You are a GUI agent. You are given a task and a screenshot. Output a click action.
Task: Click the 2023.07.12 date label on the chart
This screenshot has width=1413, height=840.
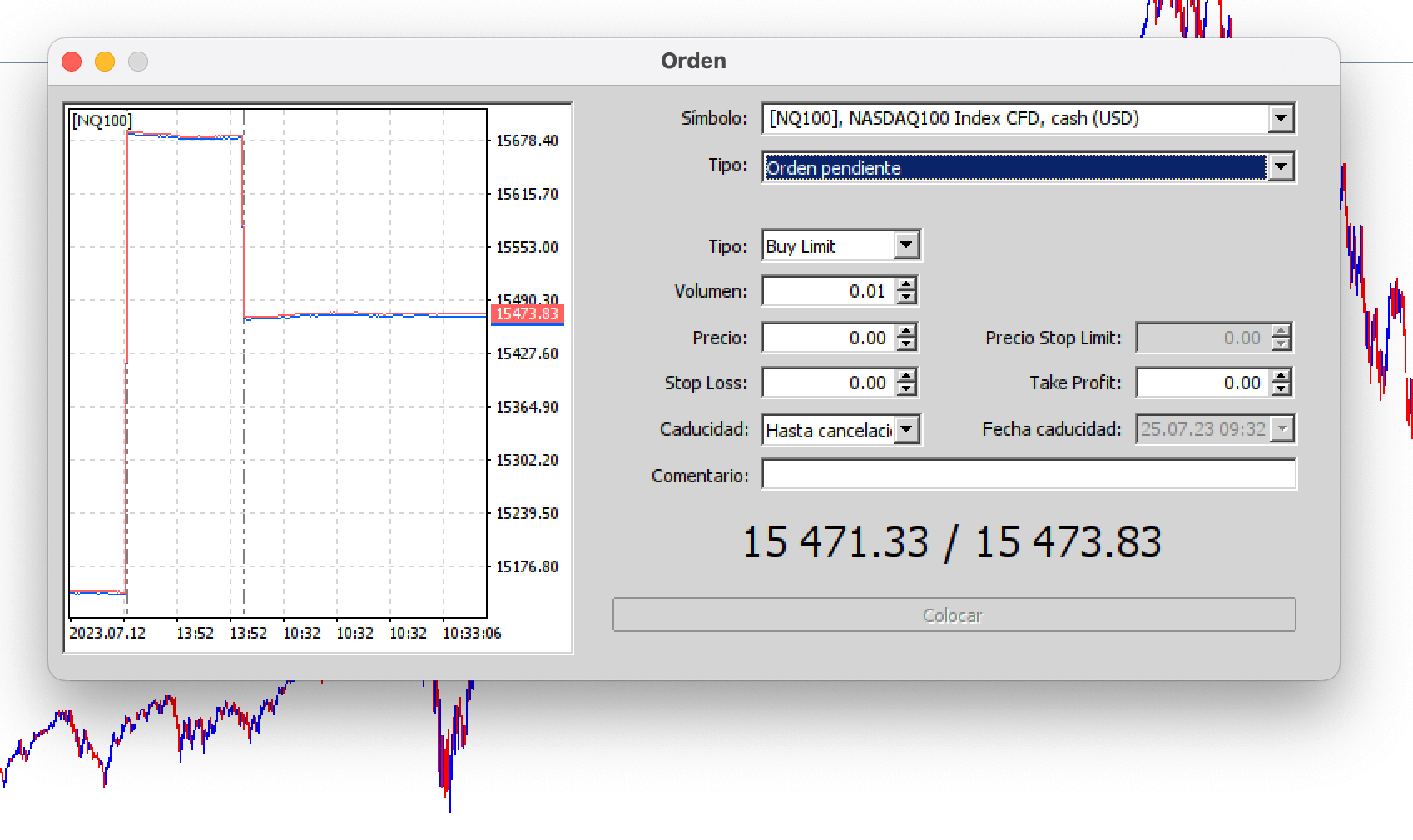107,633
